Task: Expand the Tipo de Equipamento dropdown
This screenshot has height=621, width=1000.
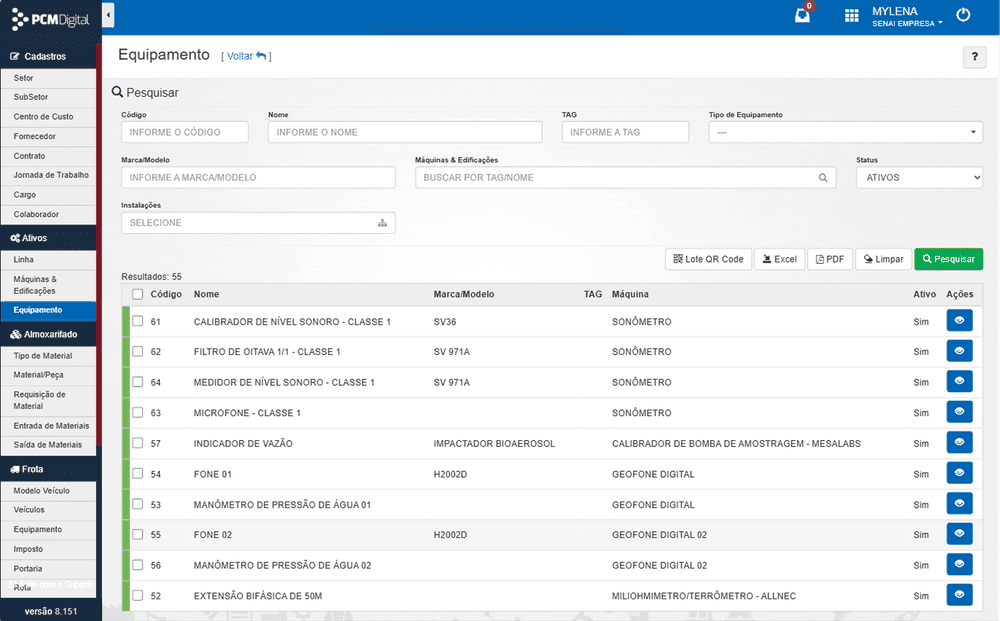Action: 845,132
